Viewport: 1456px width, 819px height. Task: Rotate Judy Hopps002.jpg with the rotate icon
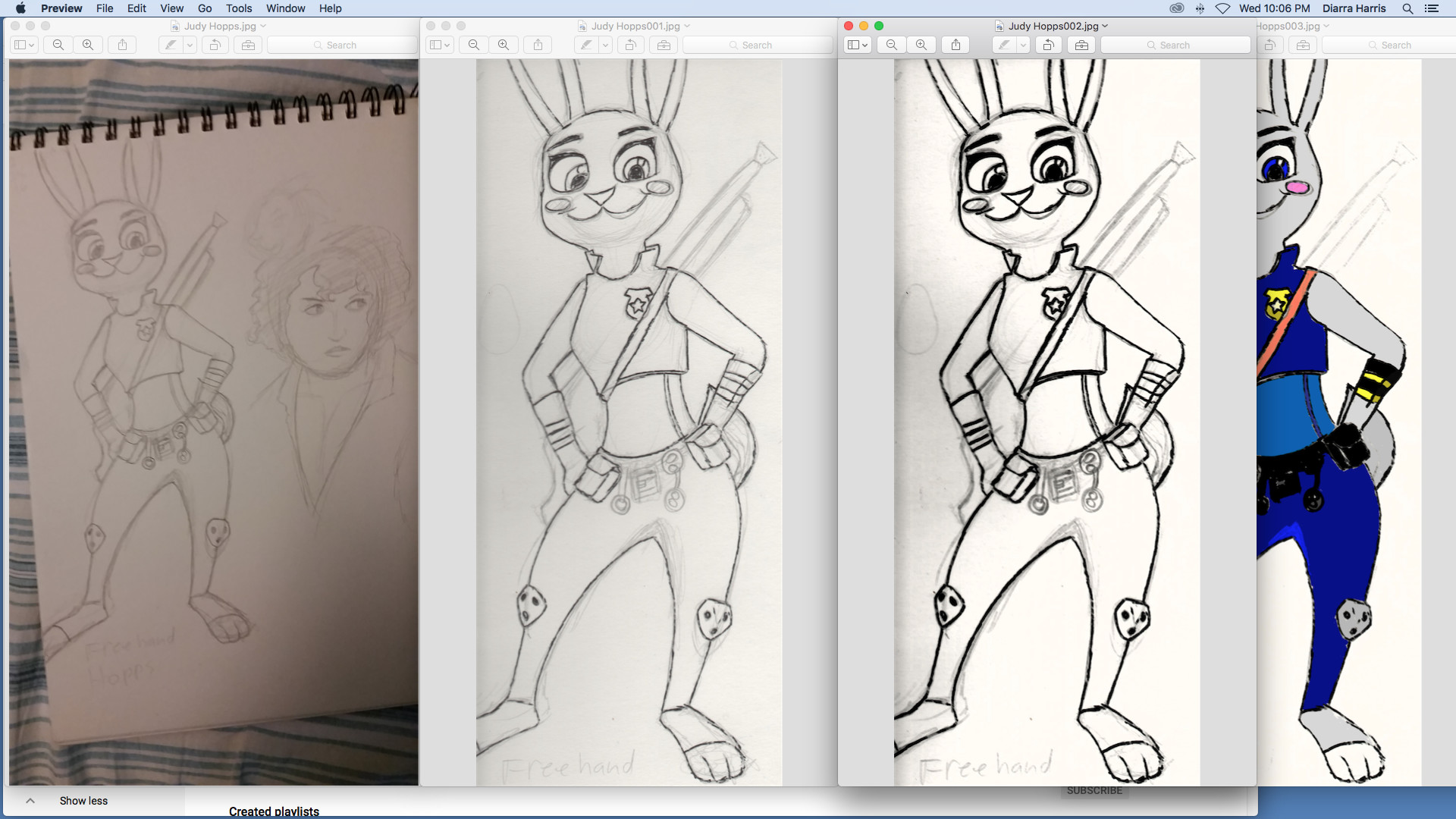[x=1049, y=45]
